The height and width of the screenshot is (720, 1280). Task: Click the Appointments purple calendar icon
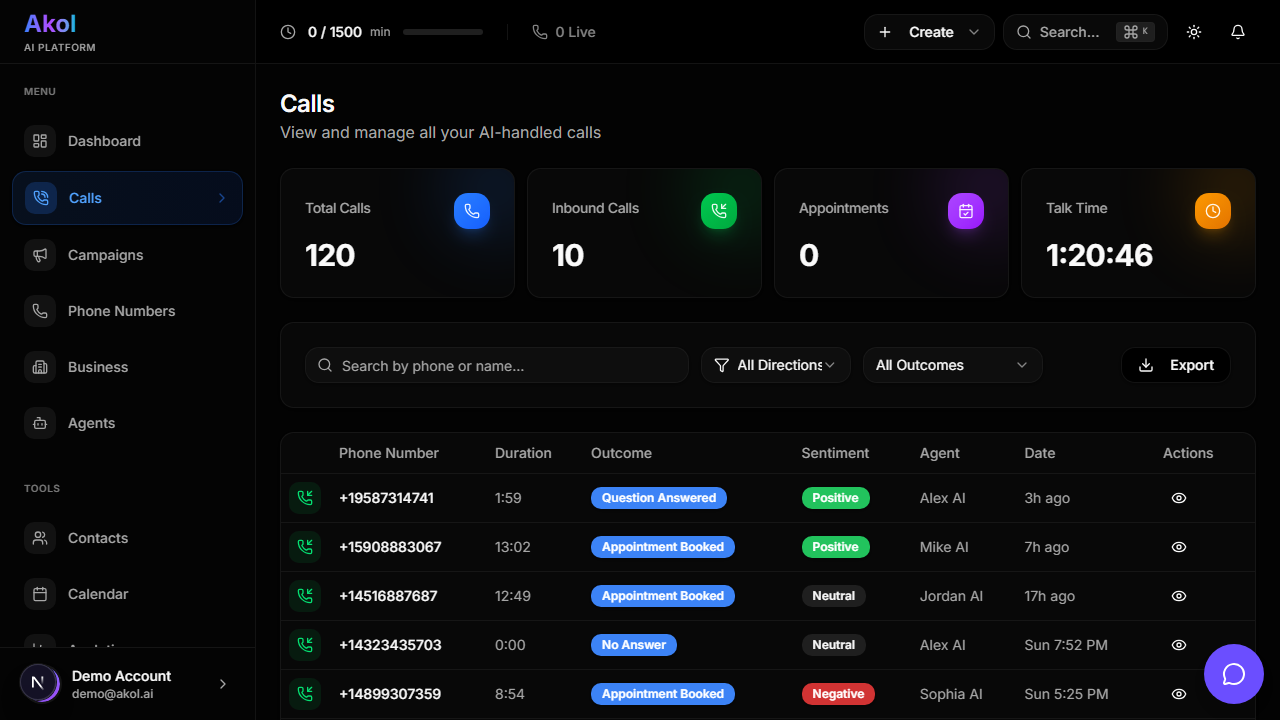[x=965, y=211]
